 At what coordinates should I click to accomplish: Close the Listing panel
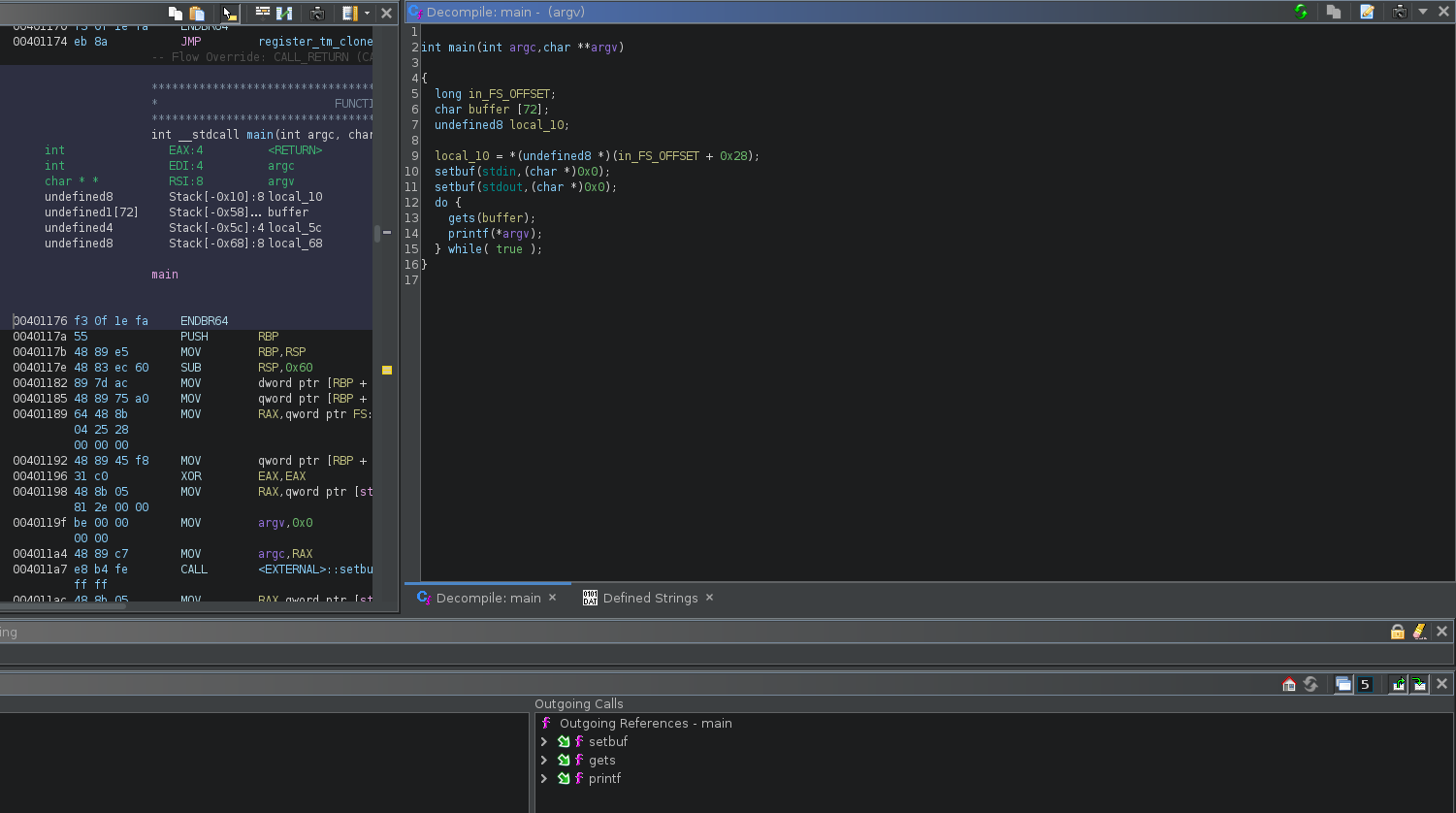(x=386, y=13)
